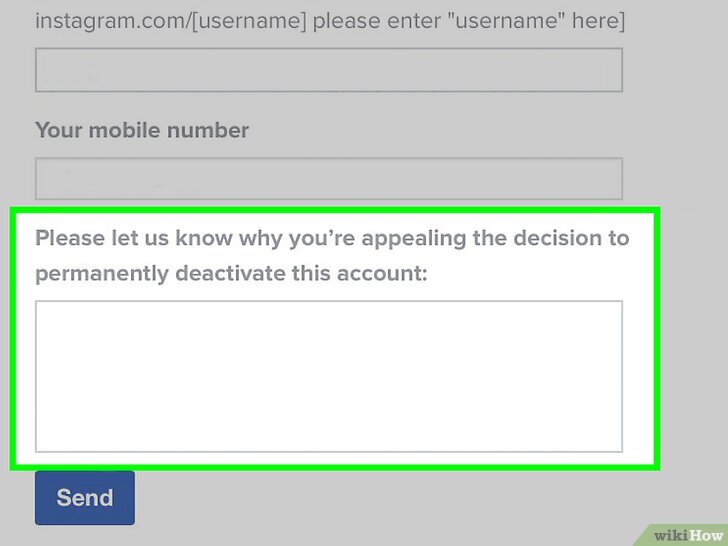This screenshot has height=546, width=728.
Task: Click inside the appeal reason text area
Action: coord(329,376)
